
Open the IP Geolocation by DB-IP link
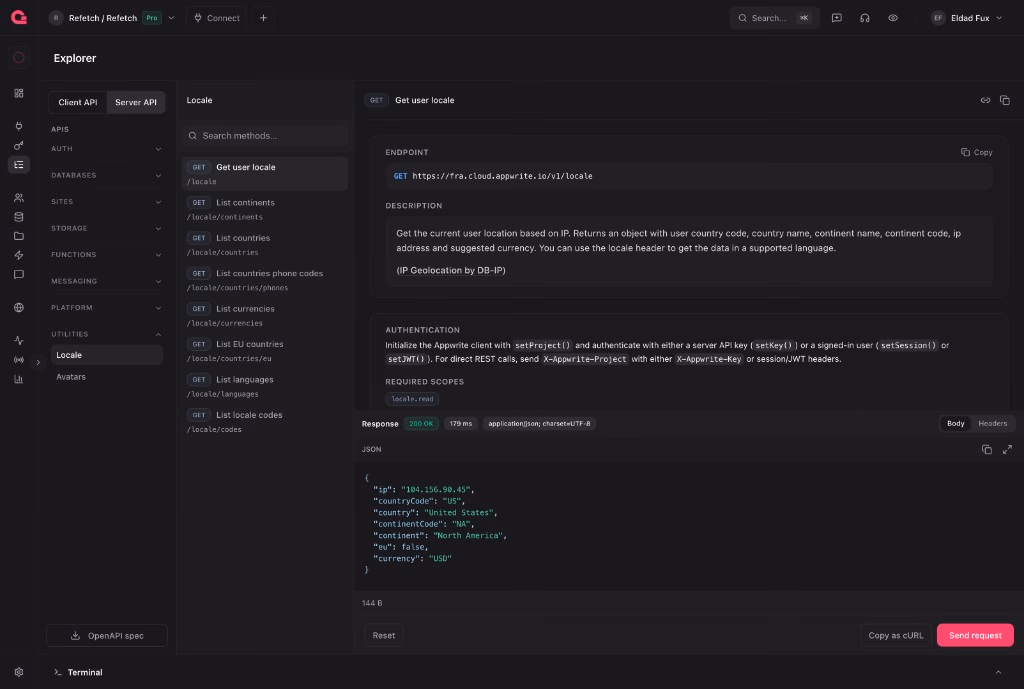[x=451, y=270]
